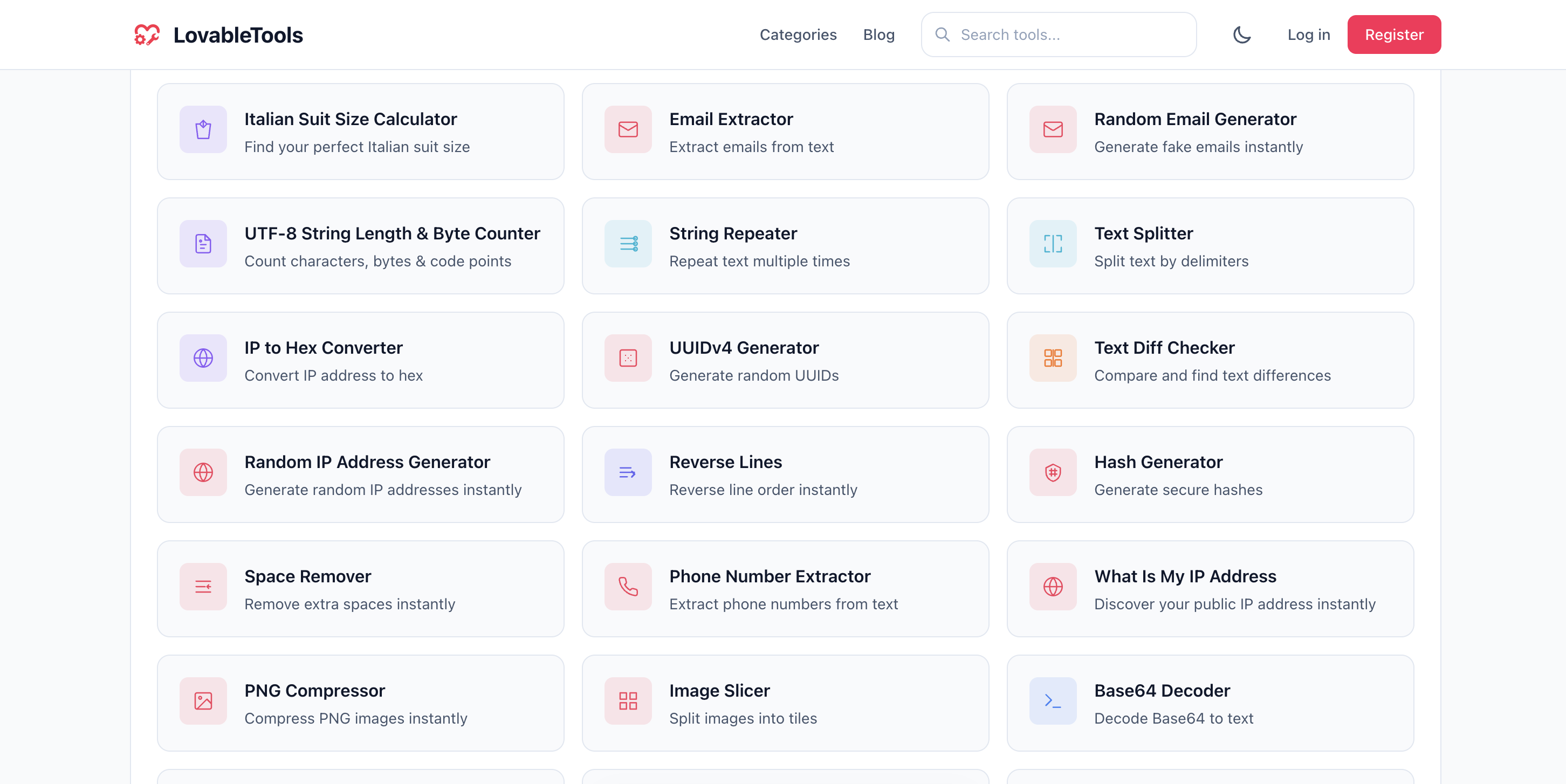Click the PNG Compressor image icon
The height and width of the screenshot is (784, 1566).
[203, 702]
